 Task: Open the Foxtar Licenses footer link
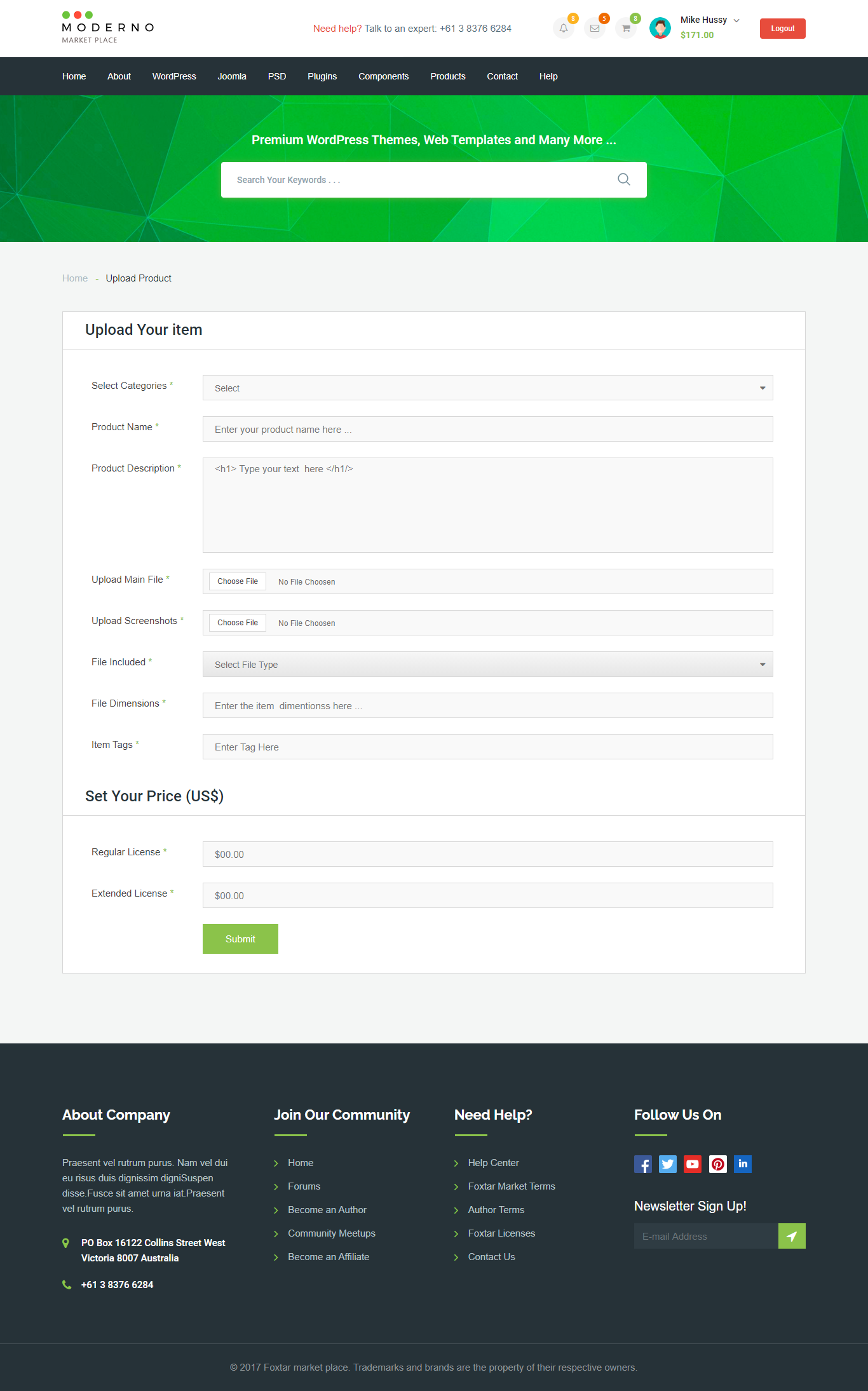tap(502, 1233)
